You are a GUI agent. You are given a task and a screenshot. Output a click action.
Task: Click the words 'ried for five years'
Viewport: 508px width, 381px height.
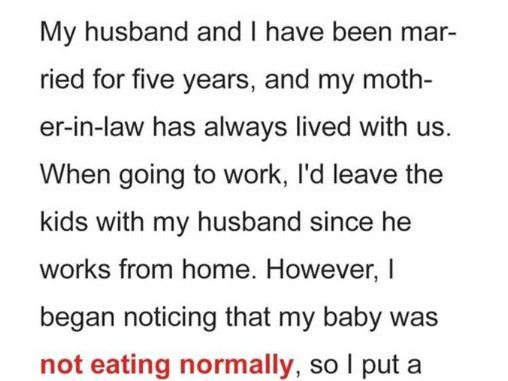[x=145, y=81]
